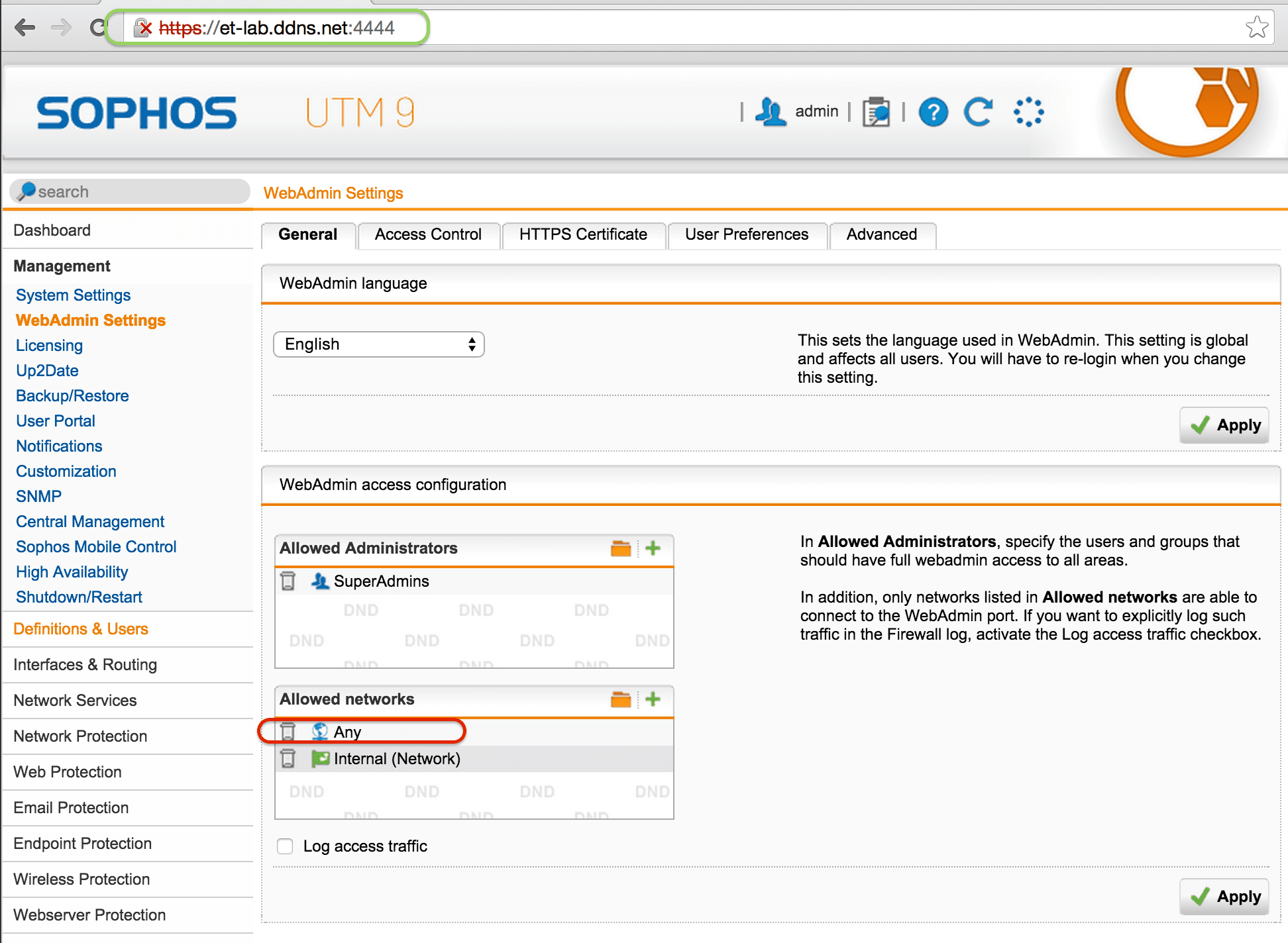Expand the Definitions & Users menu
This screenshot has width=1288, height=943.
[x=81, y=628]
